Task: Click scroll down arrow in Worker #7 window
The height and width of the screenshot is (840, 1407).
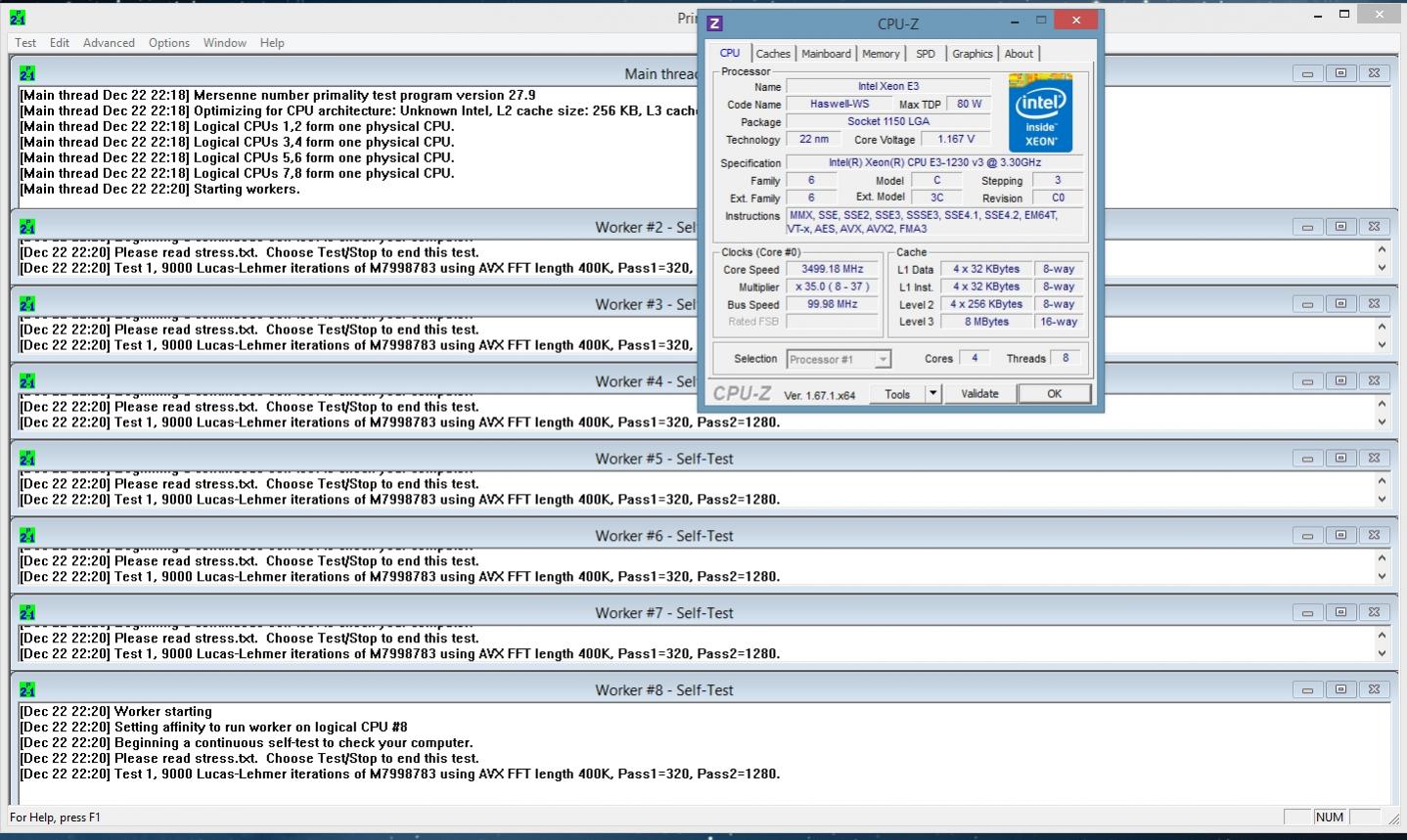Action: 1382,654
